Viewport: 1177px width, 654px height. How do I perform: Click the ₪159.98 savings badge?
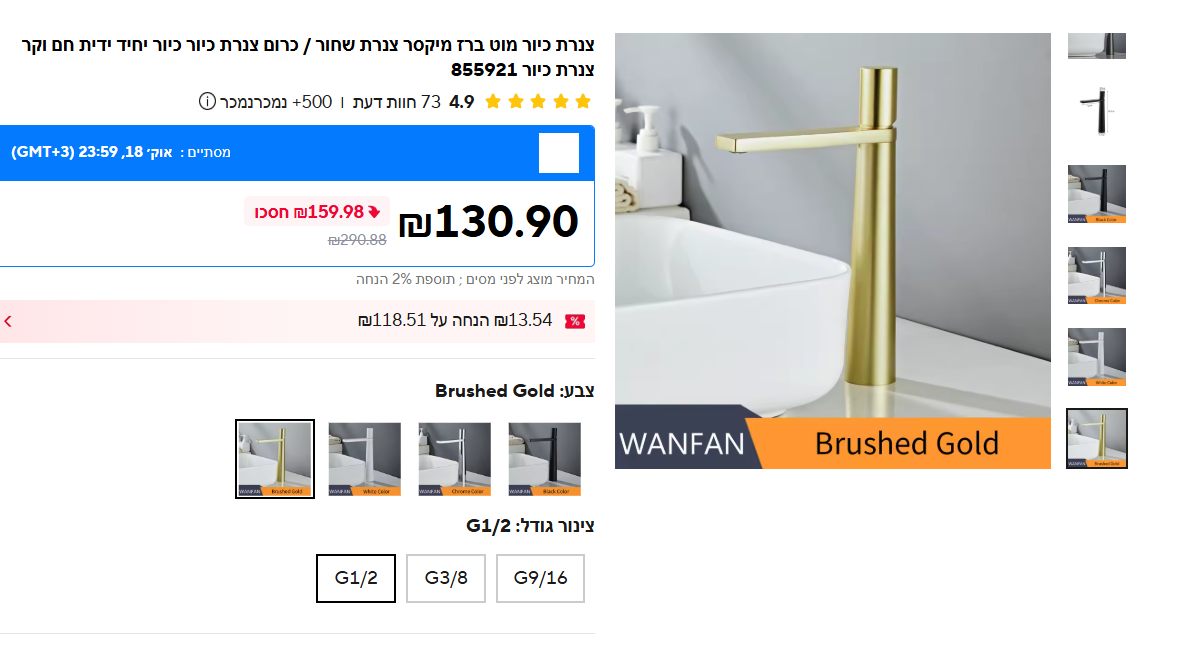(317, 212)
